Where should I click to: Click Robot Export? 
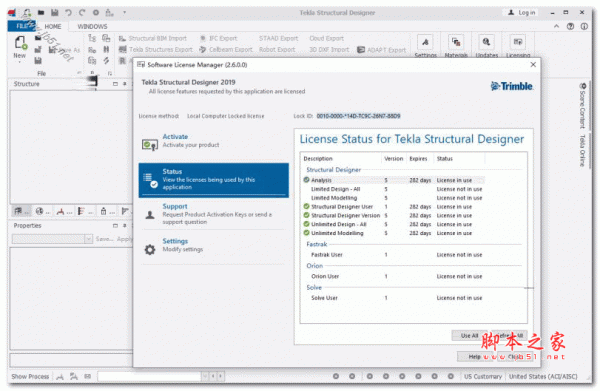click(277, 50)
